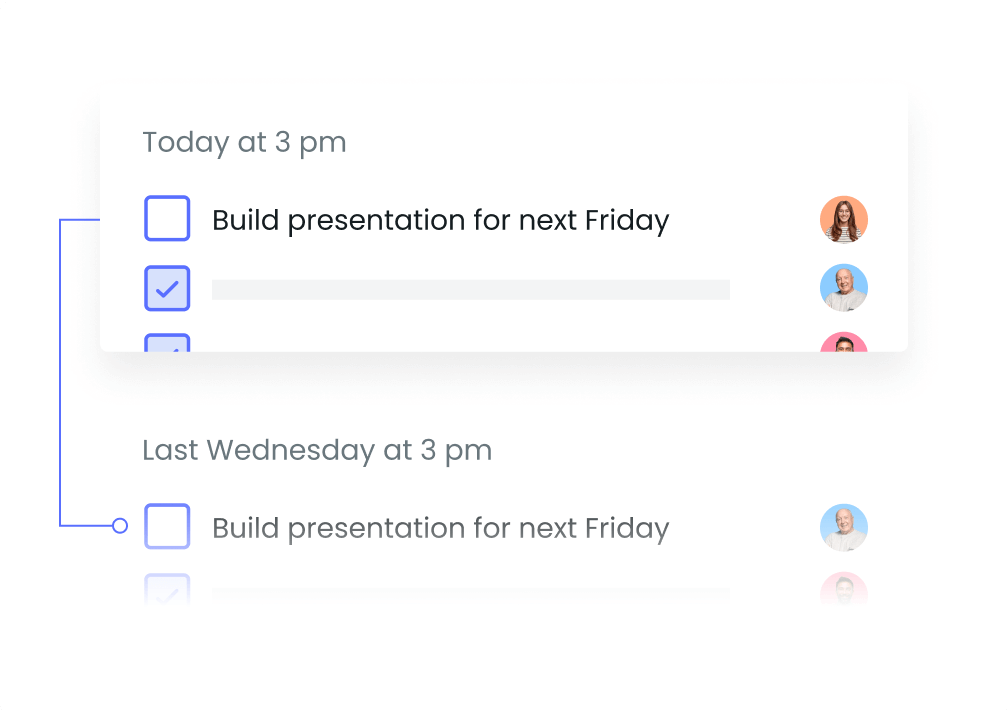Tick the checkbox under Last Wednesday at 3 pm
The width and height of the screenshot is (1008, 713).
tap(167, 526)
